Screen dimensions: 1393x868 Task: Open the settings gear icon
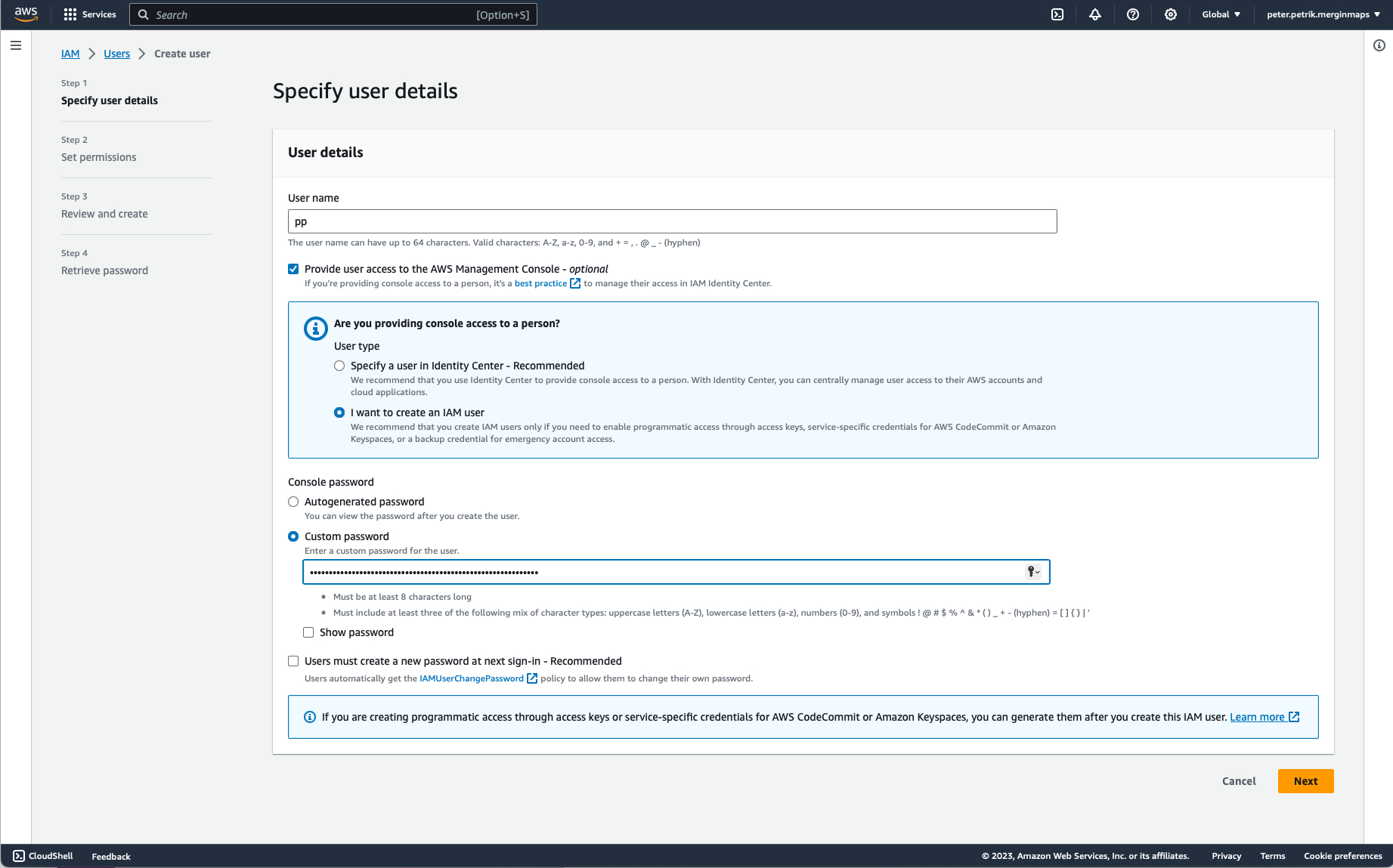[x=1171, y=14]
